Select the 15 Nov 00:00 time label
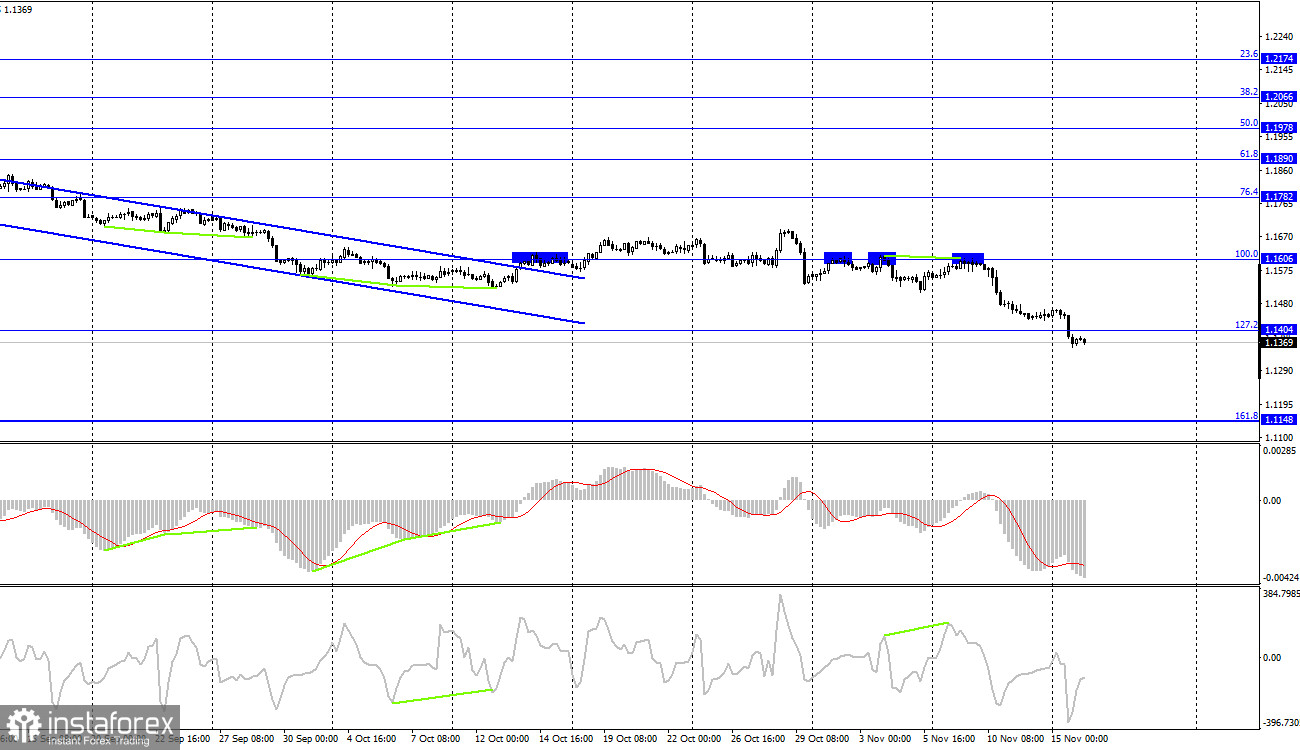This screenshot has width=1300, height=750. click(1079, 739)
